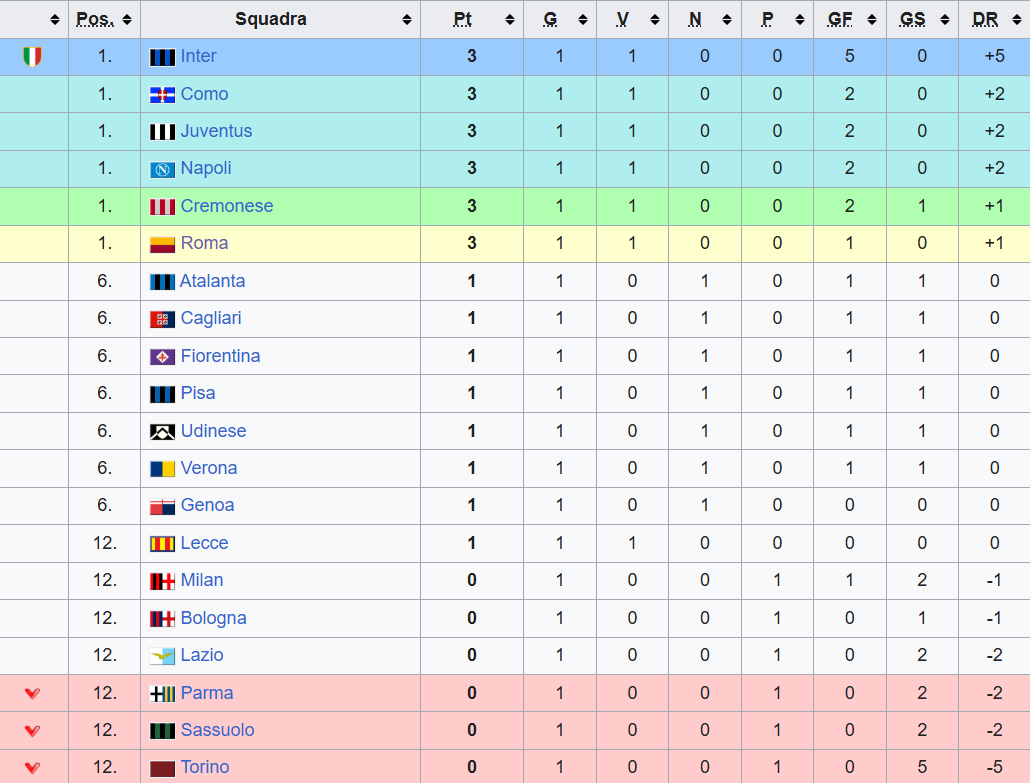The width and height of the screenshot is (1030, 783).
Task: Click the Roma flag icon
Action: click(162, 244)
